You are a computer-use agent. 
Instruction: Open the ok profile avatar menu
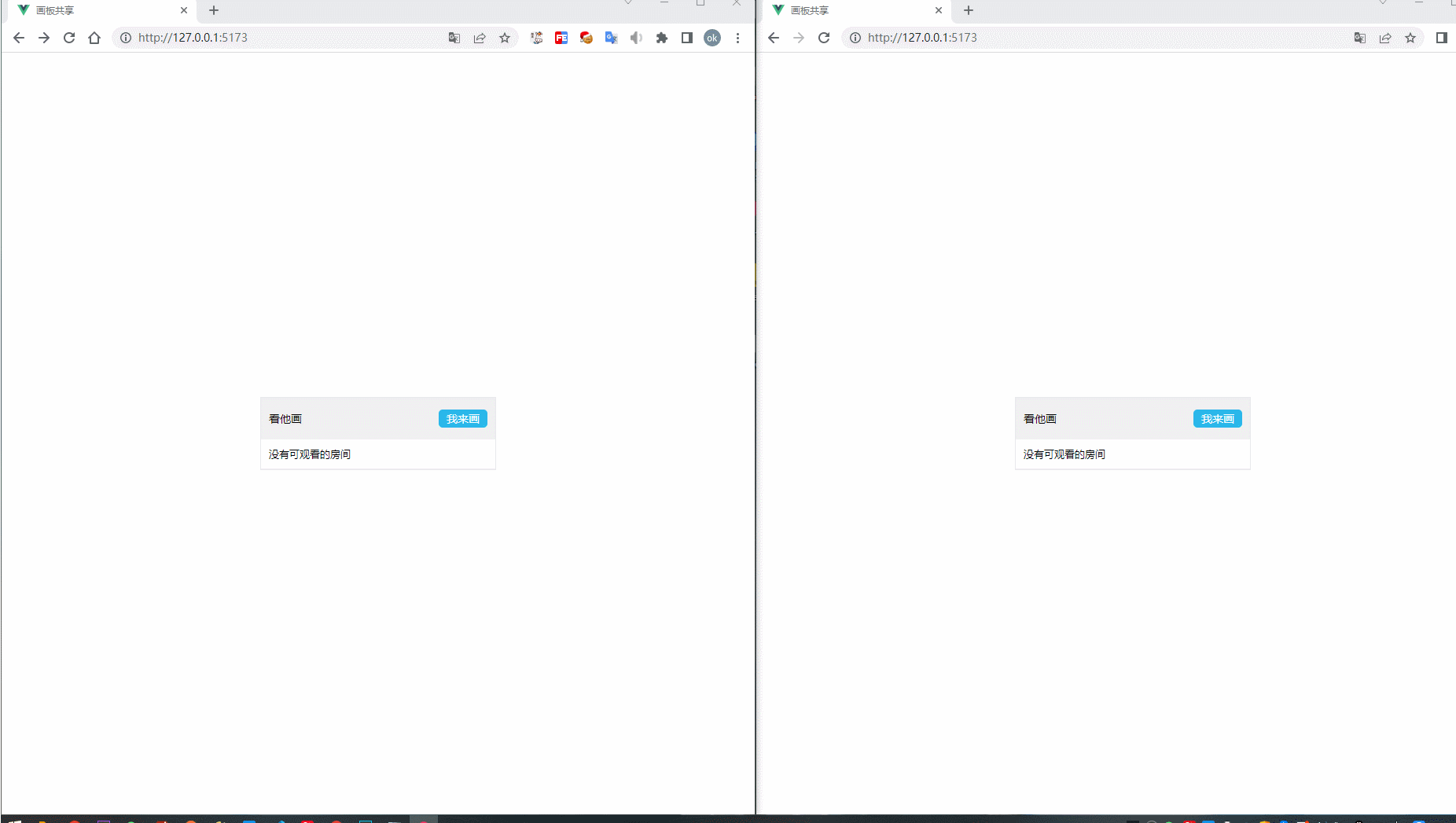[x=712, y=38]
